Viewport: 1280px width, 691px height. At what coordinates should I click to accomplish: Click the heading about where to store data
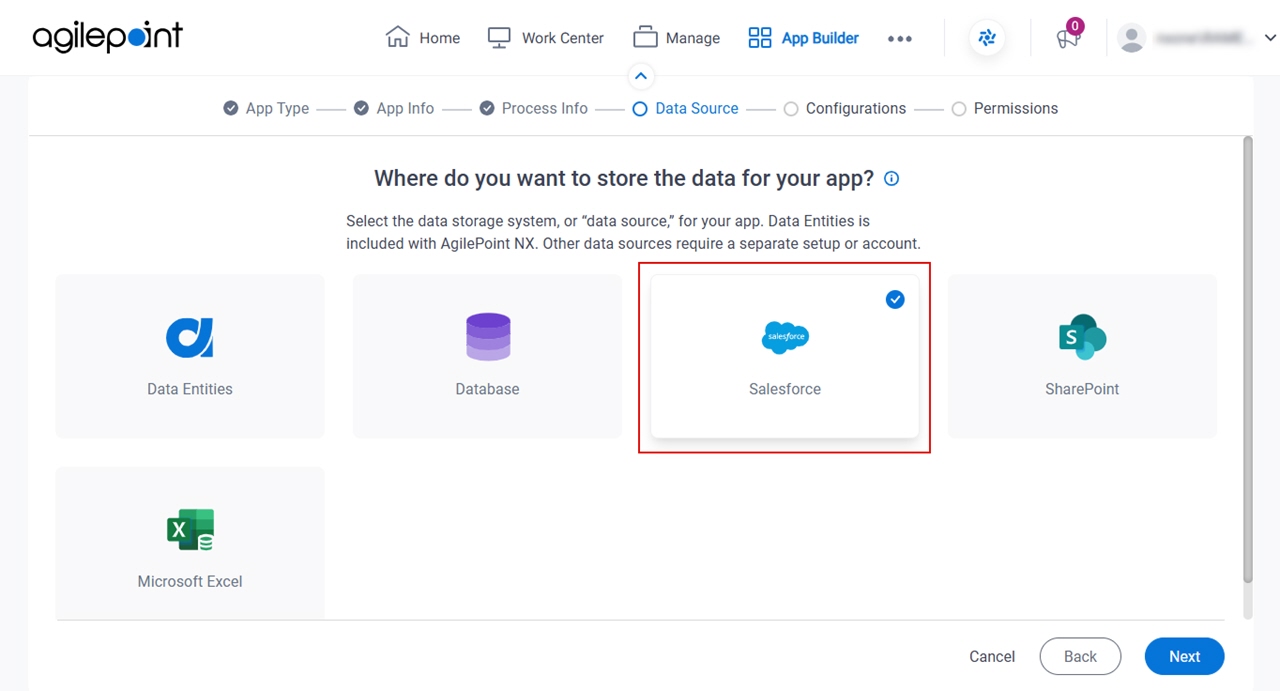point(624,178)
